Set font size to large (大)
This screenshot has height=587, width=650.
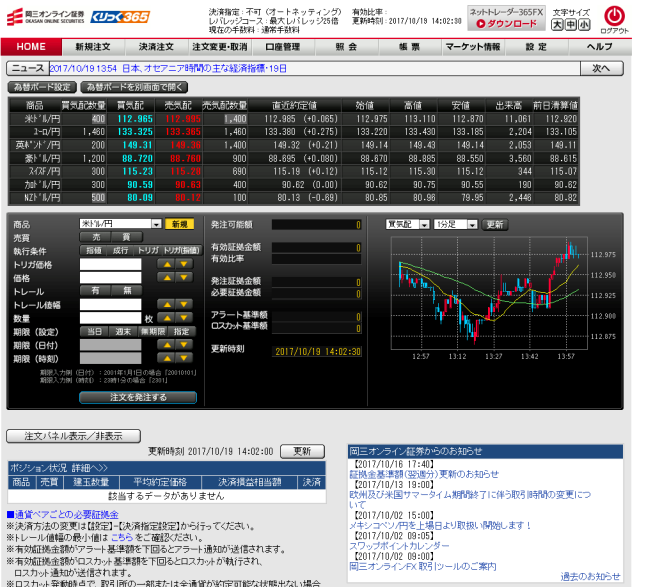click(558, 25)
